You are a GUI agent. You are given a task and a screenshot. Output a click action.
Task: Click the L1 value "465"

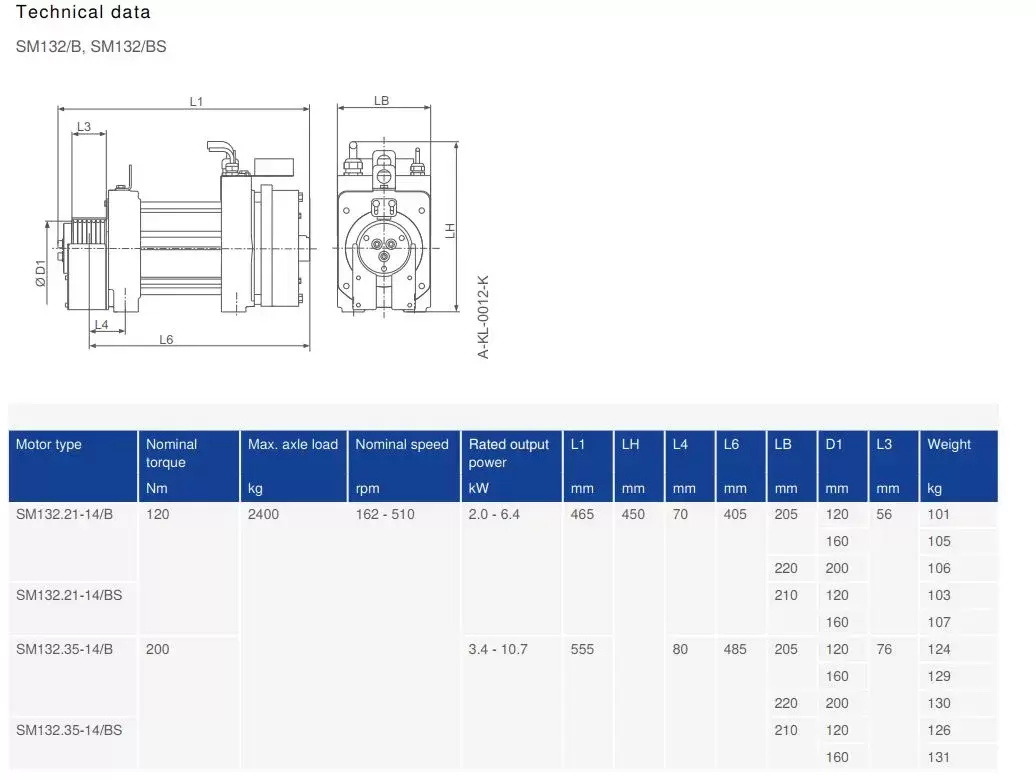point(582,514)
